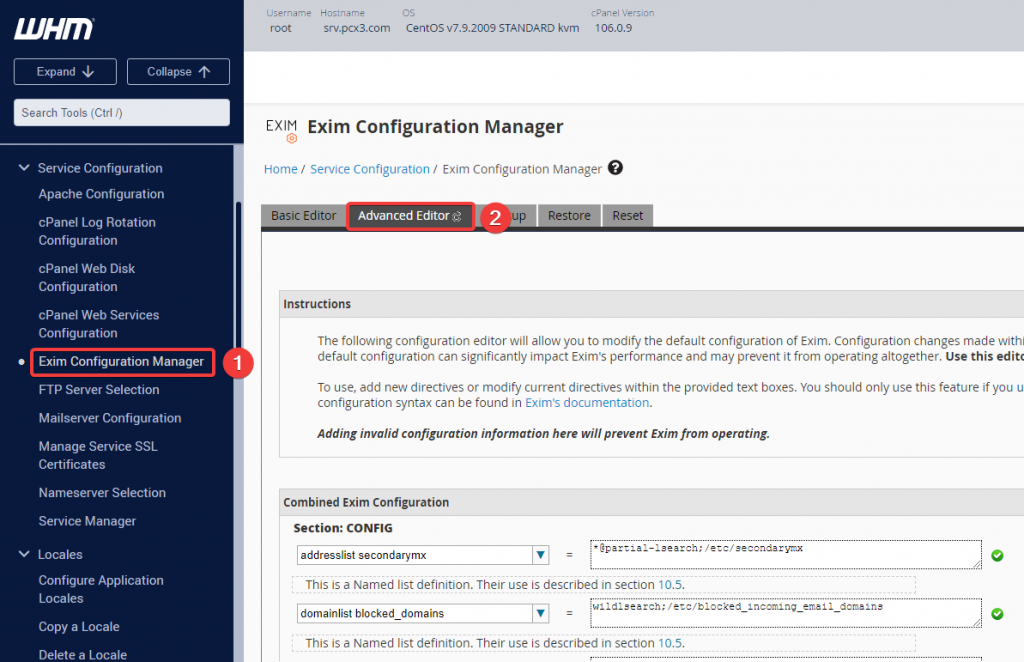Click the Collapse button in sidebar
Screen dimensions: 1024x662
[178, 72]
